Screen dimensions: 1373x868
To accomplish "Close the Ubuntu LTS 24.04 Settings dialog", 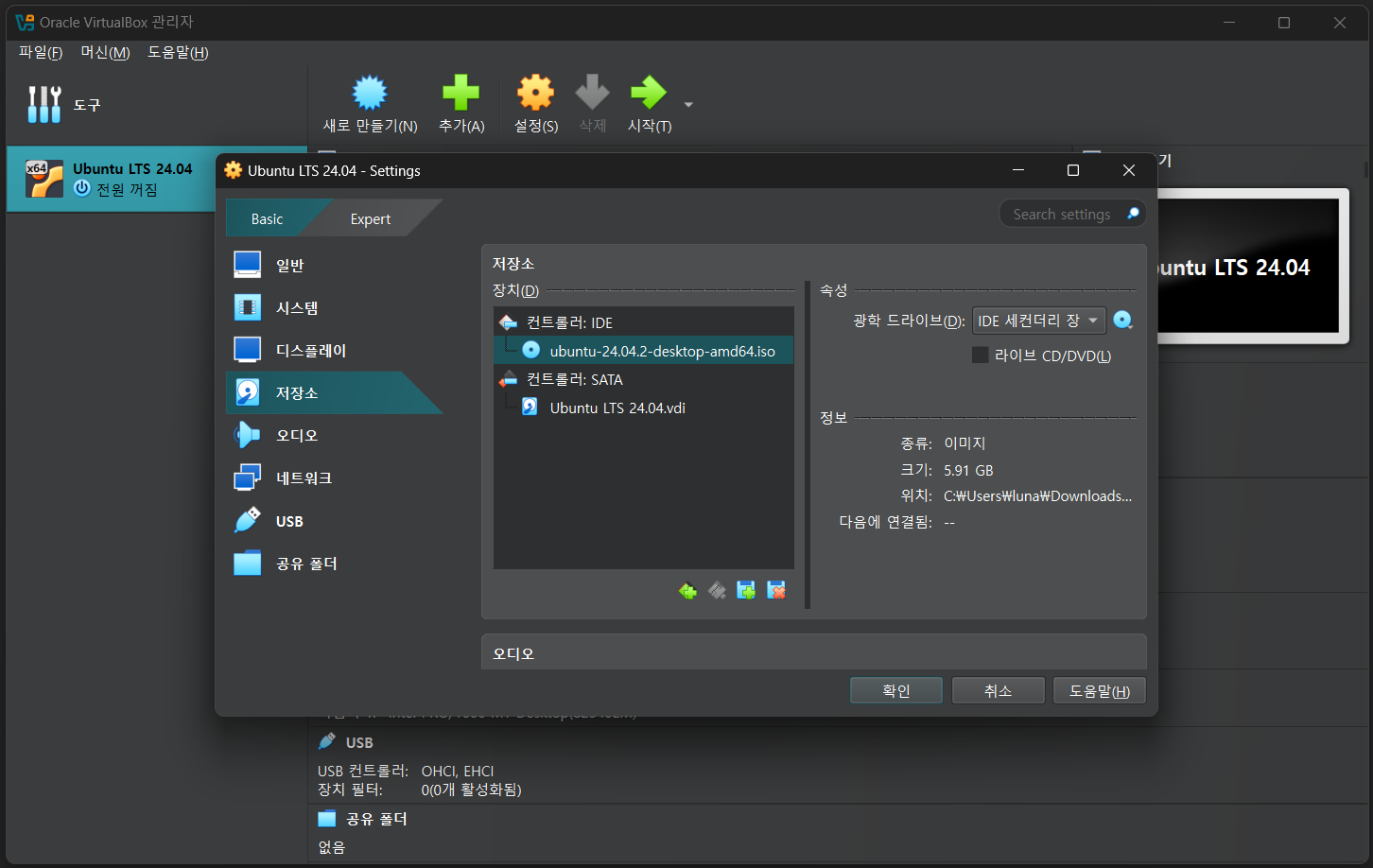I will pyautogui.click(x=1128, y=170).
